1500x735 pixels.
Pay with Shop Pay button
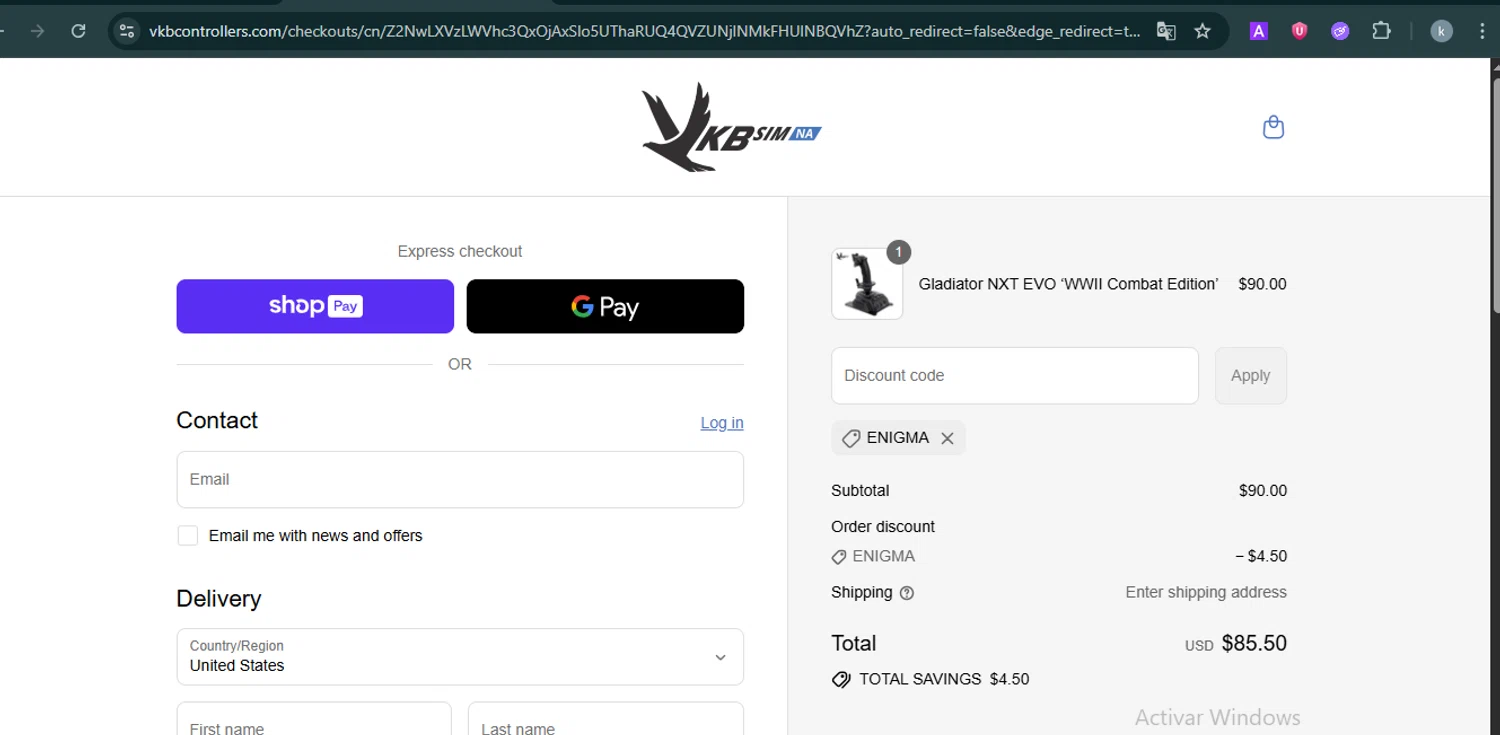click(x=315, y=306)
